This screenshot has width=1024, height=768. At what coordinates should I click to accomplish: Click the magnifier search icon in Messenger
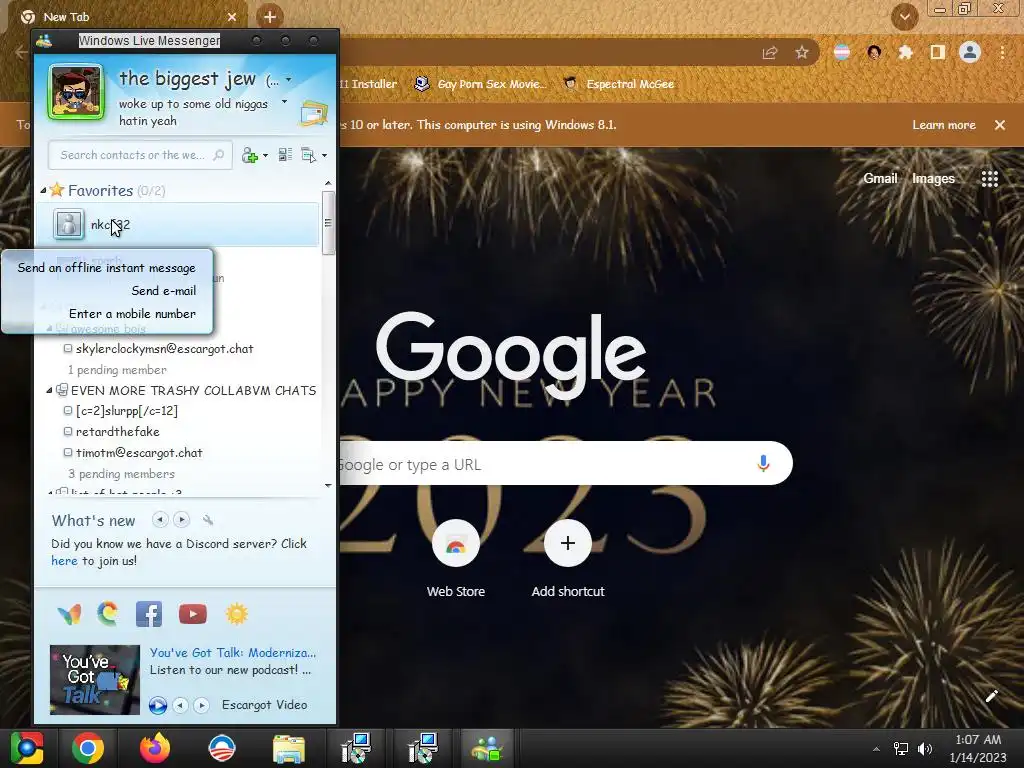click(219, 155)
